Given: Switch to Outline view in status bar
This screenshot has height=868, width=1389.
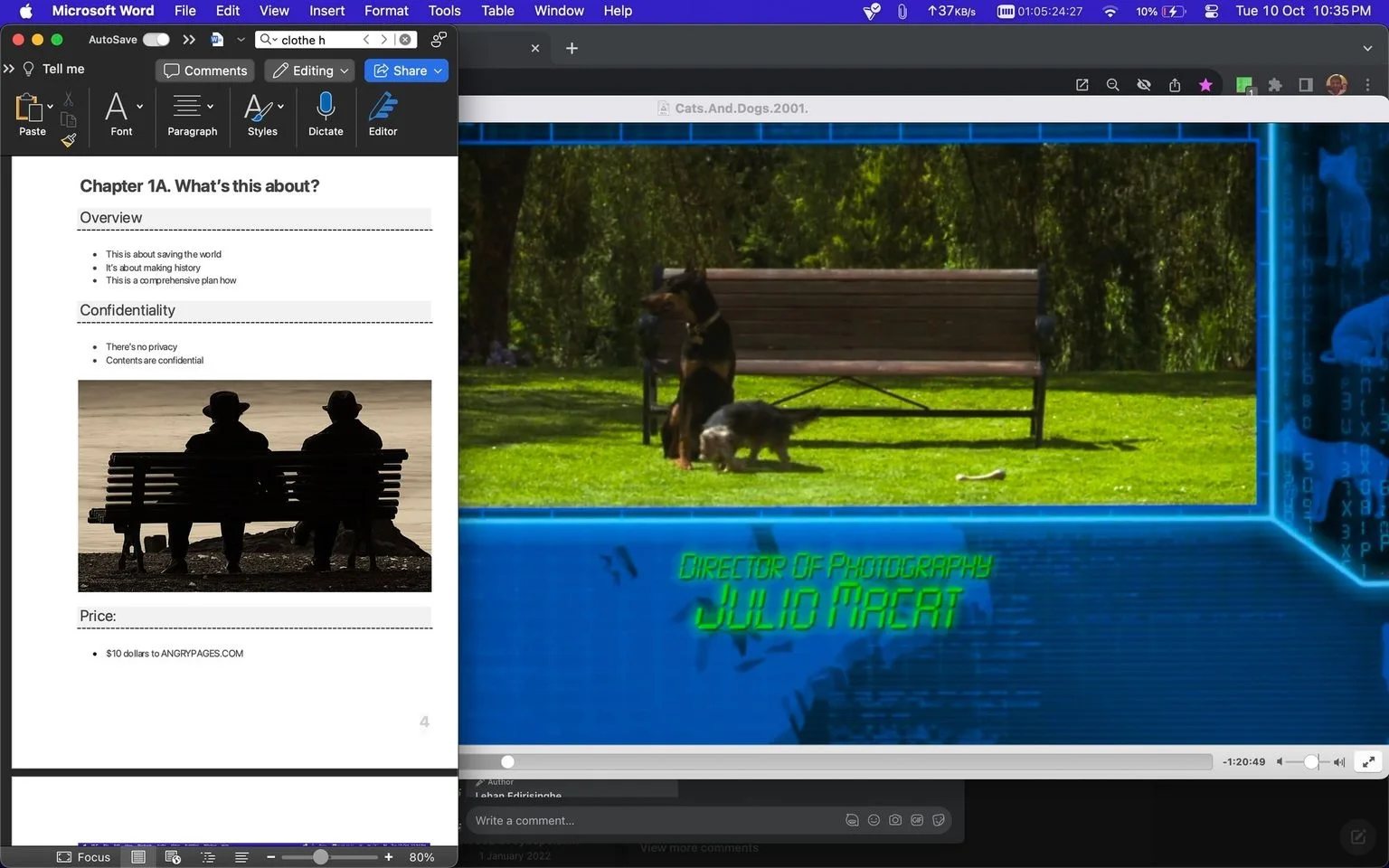Looking at the screenshot, I should tap(208, 857).
